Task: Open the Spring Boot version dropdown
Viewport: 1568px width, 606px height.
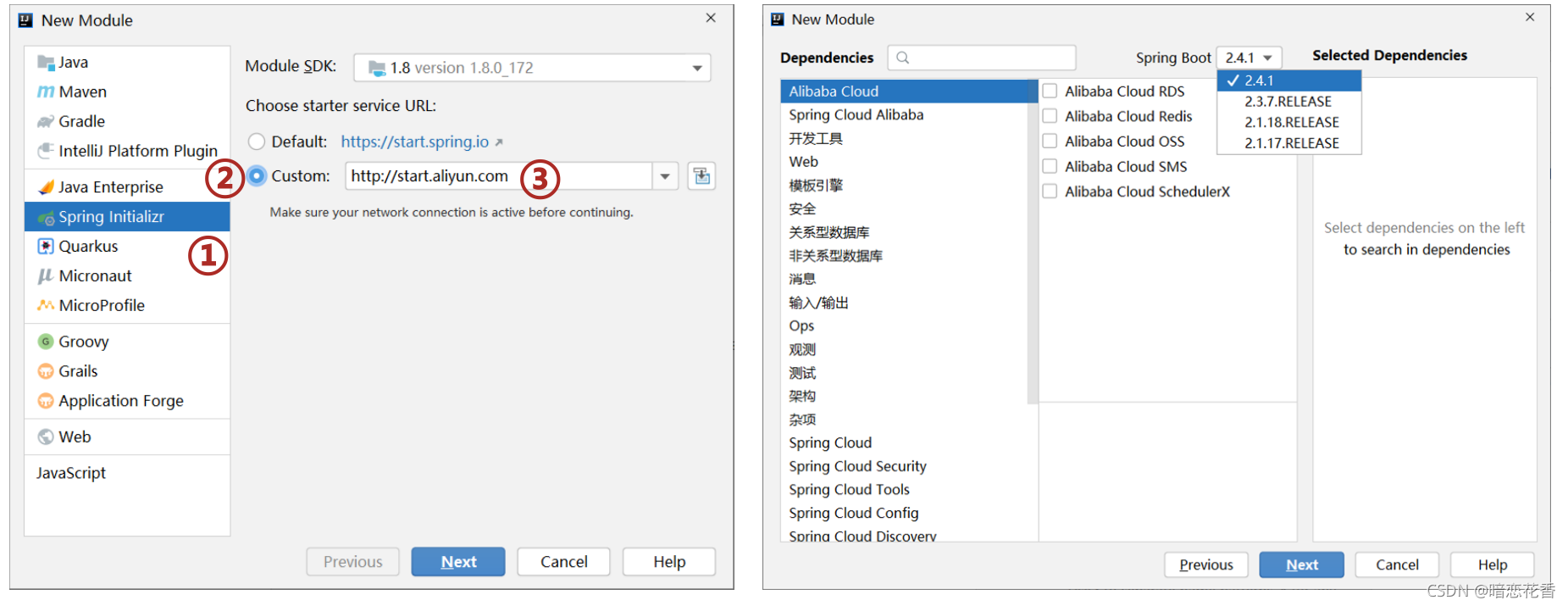Action: 1249,58
